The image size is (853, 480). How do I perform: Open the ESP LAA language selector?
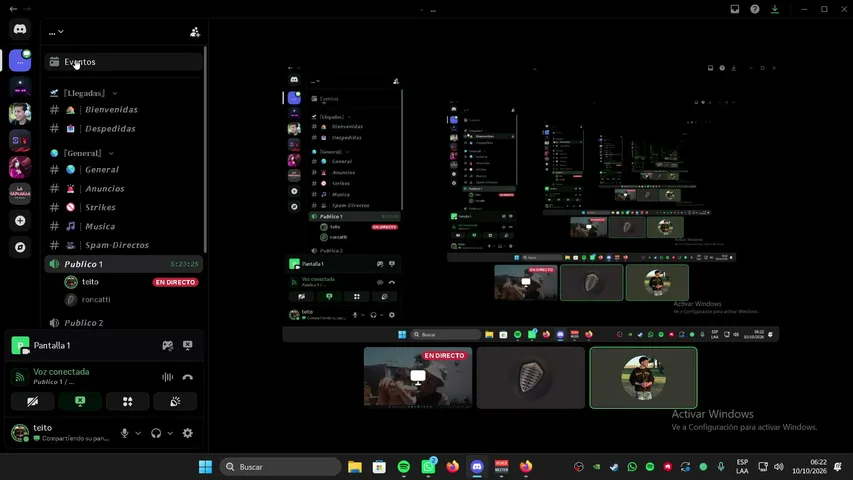coord(742,467)
